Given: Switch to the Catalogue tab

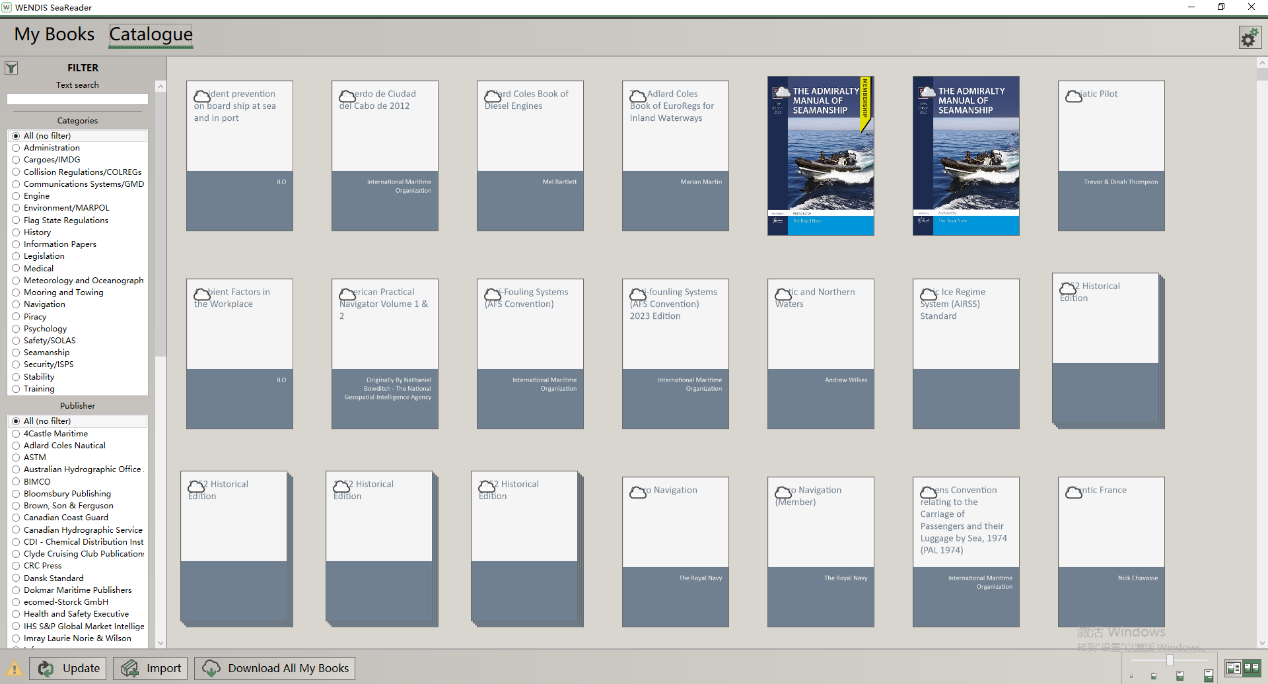Looking at the screenshot, I should pyautogui.click(x=150, y=34).
